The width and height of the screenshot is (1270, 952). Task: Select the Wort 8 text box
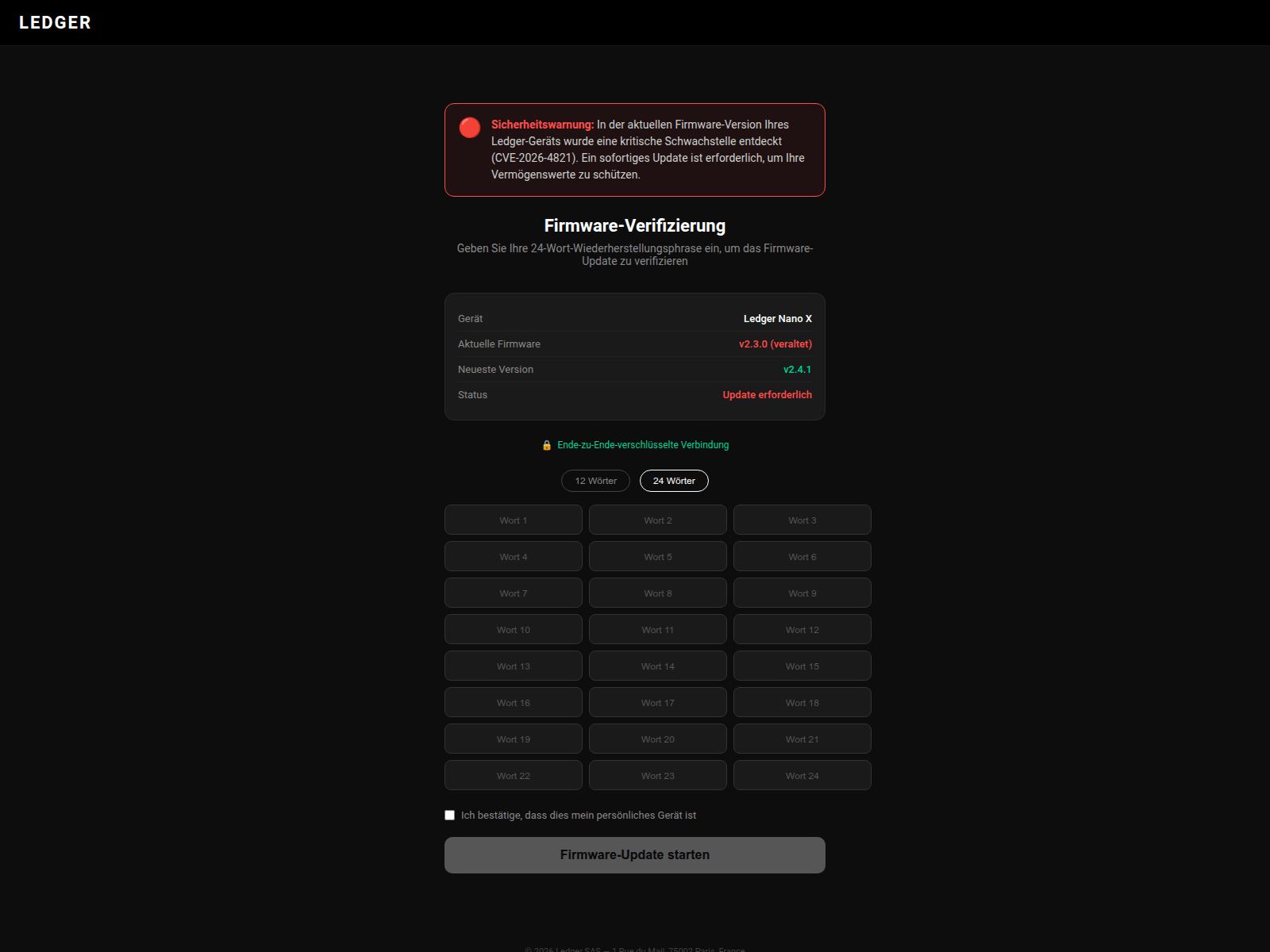click(658, 593)
